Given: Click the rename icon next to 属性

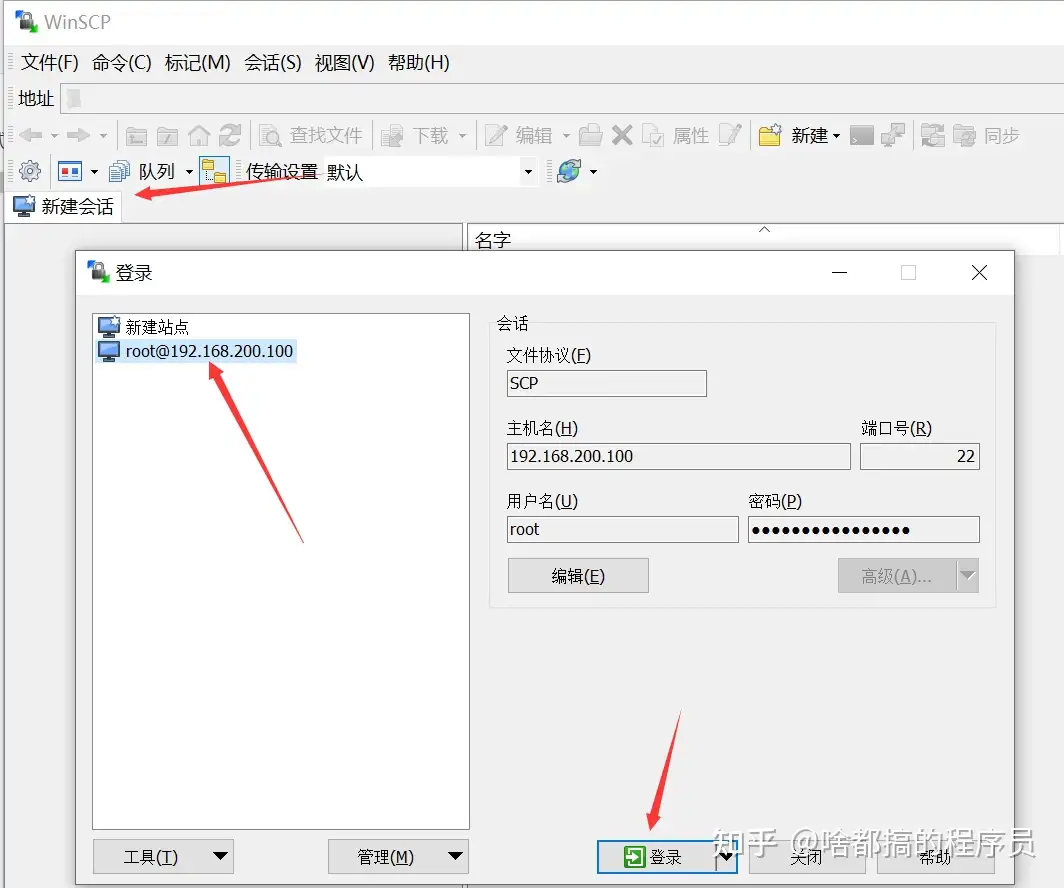Looking at the screenshot, I should tap(730, 135).
